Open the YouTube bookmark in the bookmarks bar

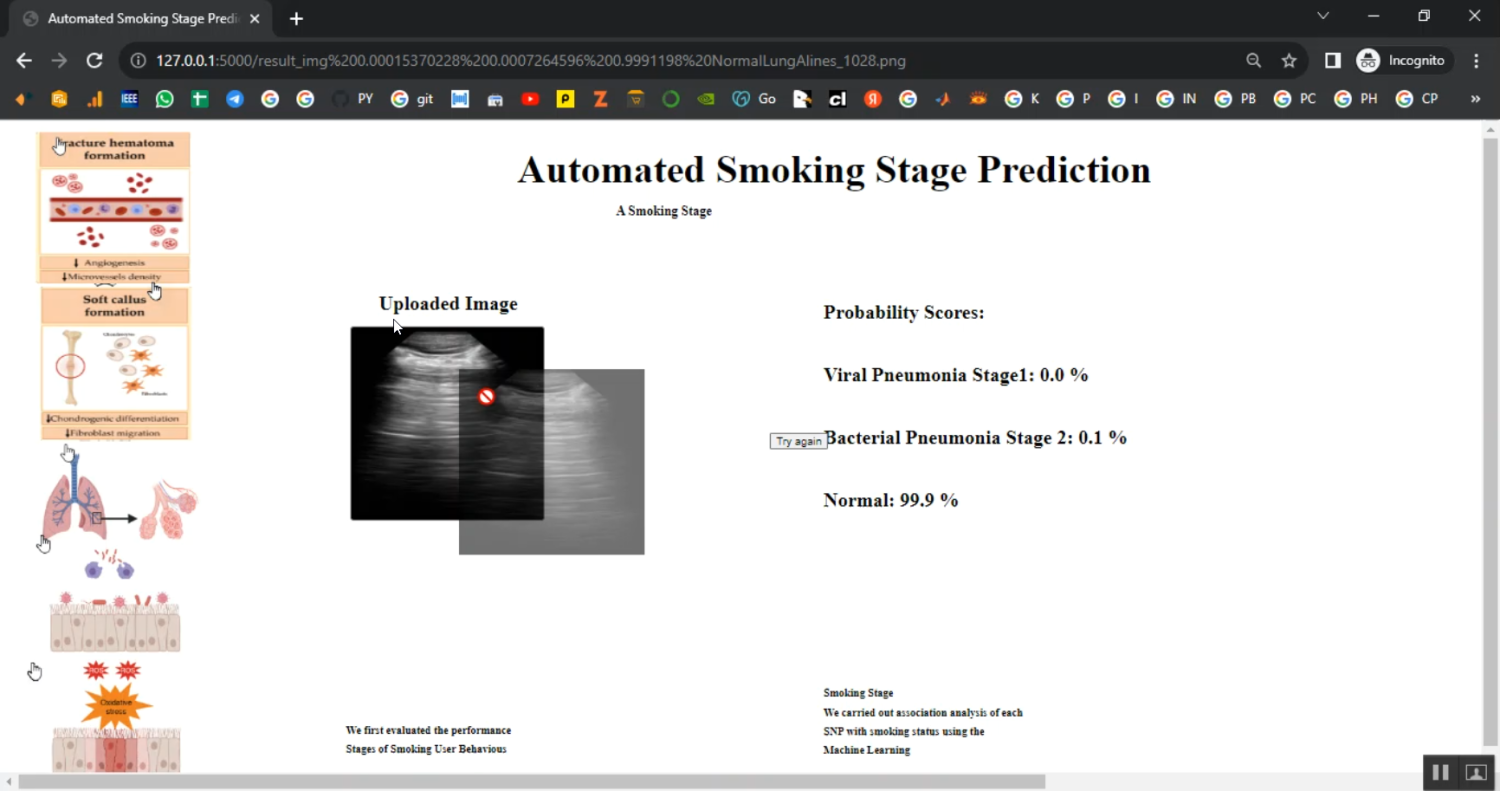pos(530,98)
